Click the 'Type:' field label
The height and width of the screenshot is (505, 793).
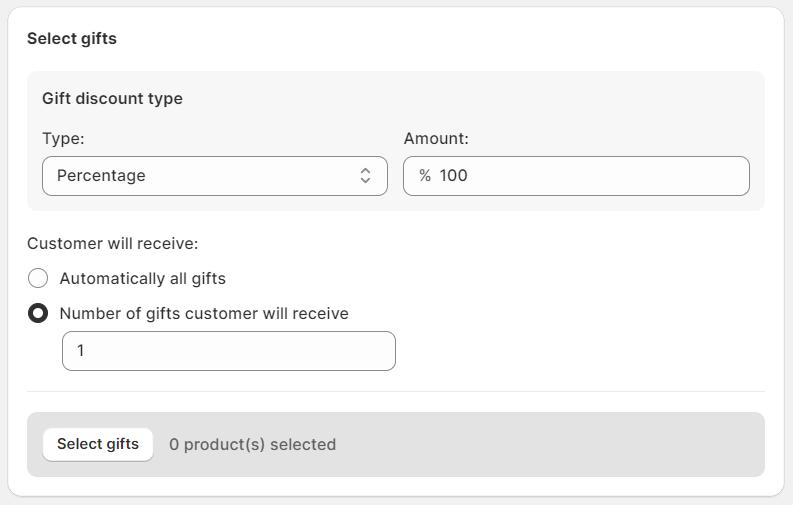tap(63, 138)
